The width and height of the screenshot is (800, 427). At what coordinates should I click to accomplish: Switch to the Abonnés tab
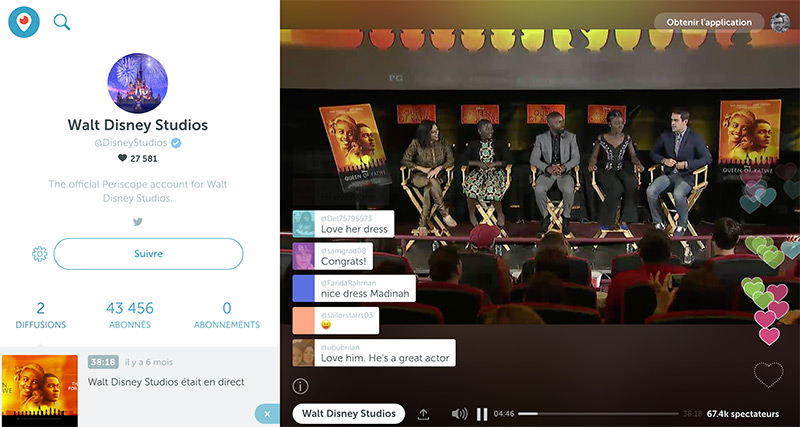click(x=130, y=315)
